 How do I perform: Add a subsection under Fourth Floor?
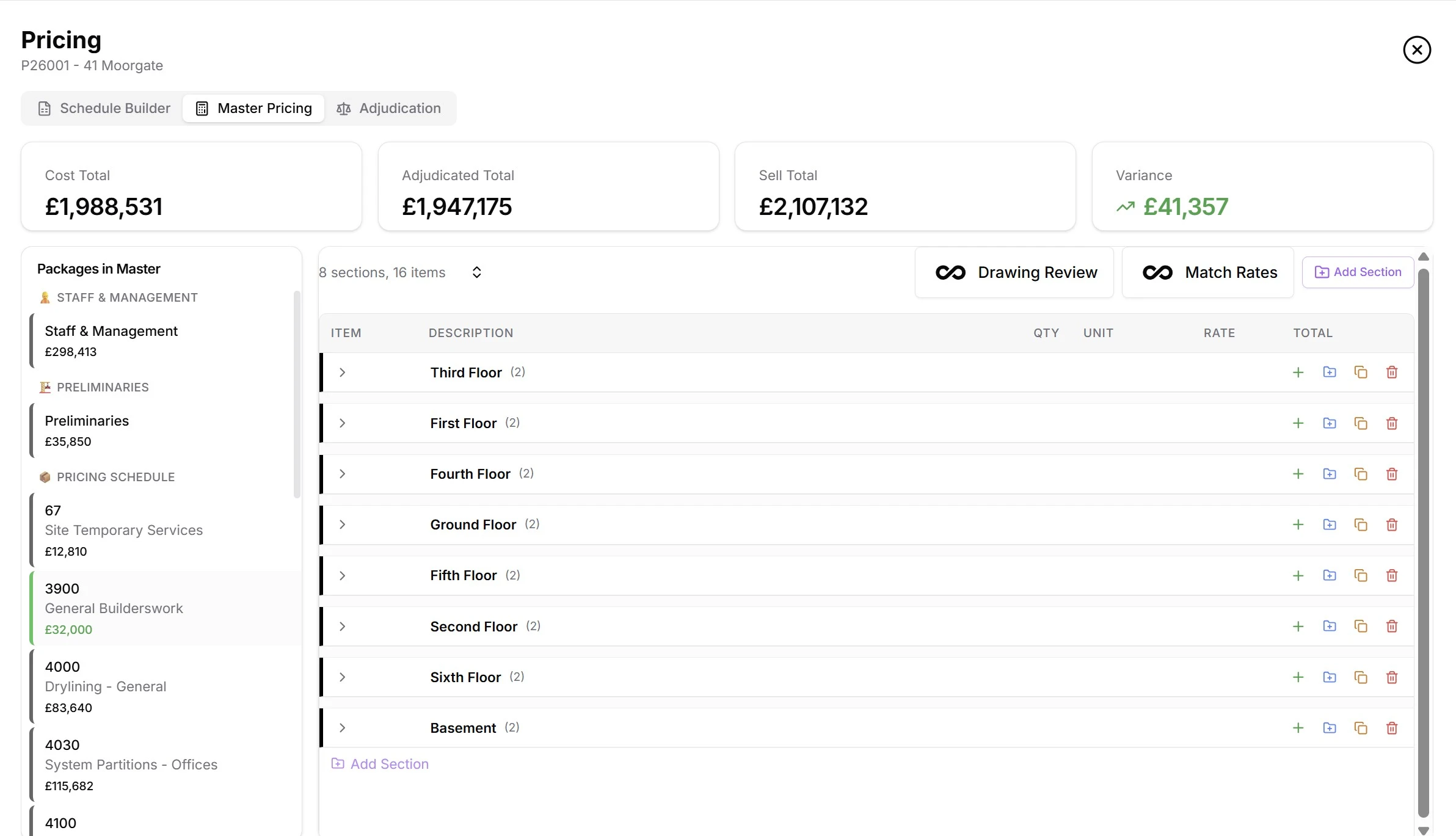[x=1330, y=473]
